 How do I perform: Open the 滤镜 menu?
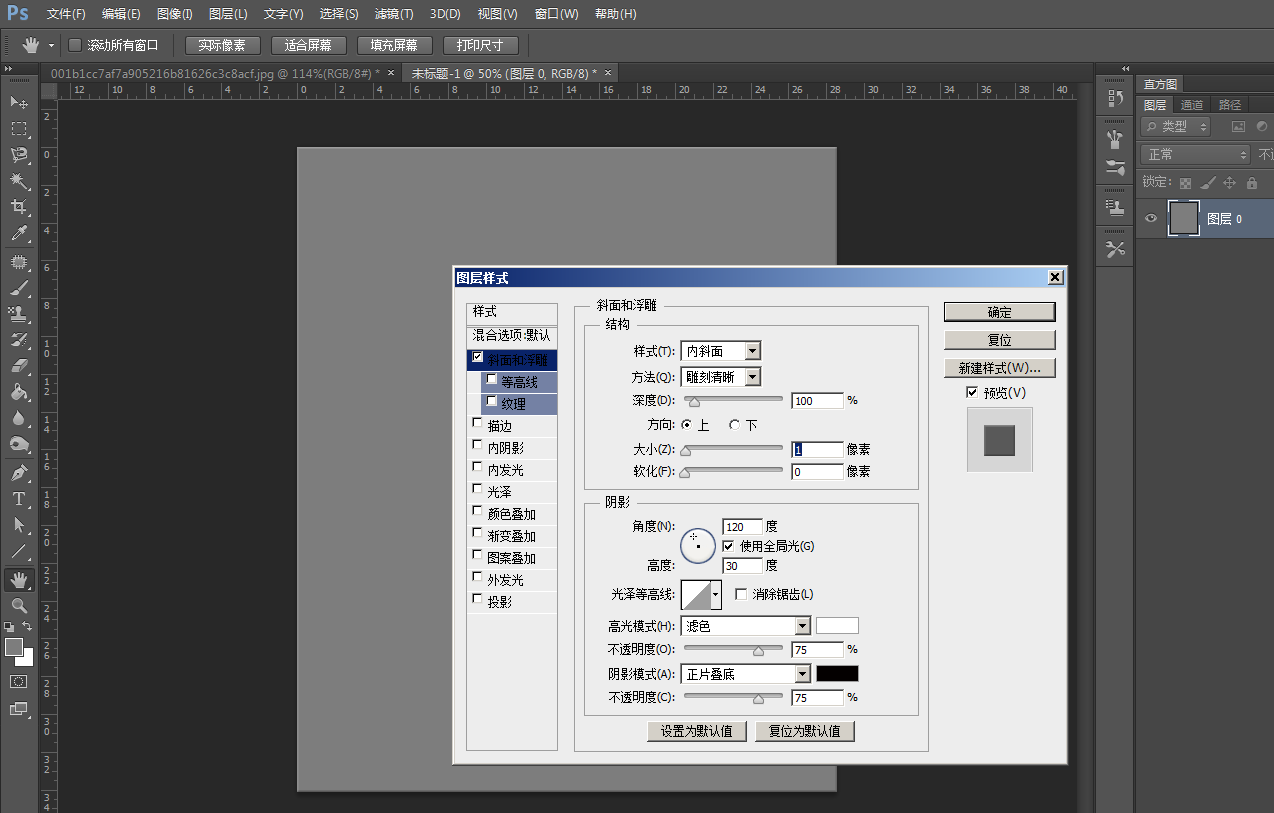click(393, 14)
